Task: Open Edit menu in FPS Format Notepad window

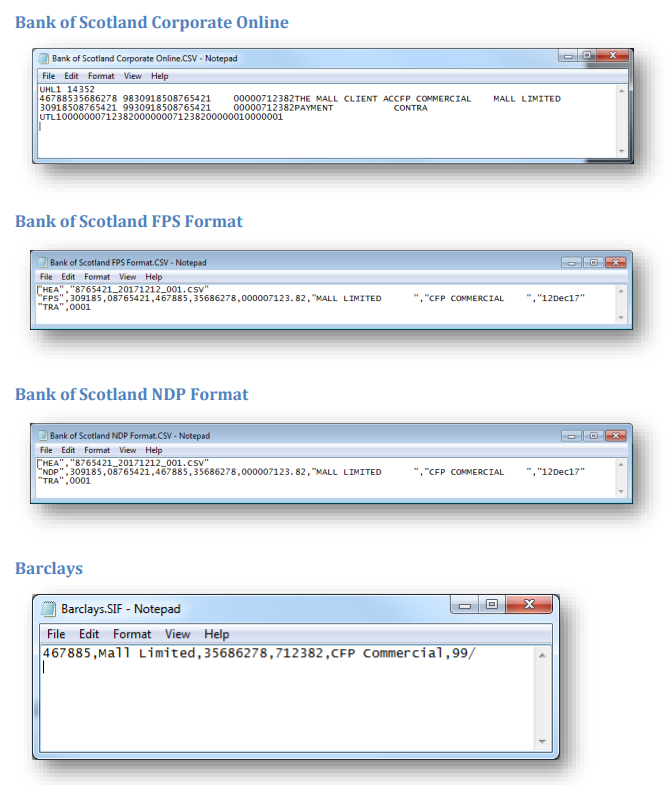Action: click(68, 277)
